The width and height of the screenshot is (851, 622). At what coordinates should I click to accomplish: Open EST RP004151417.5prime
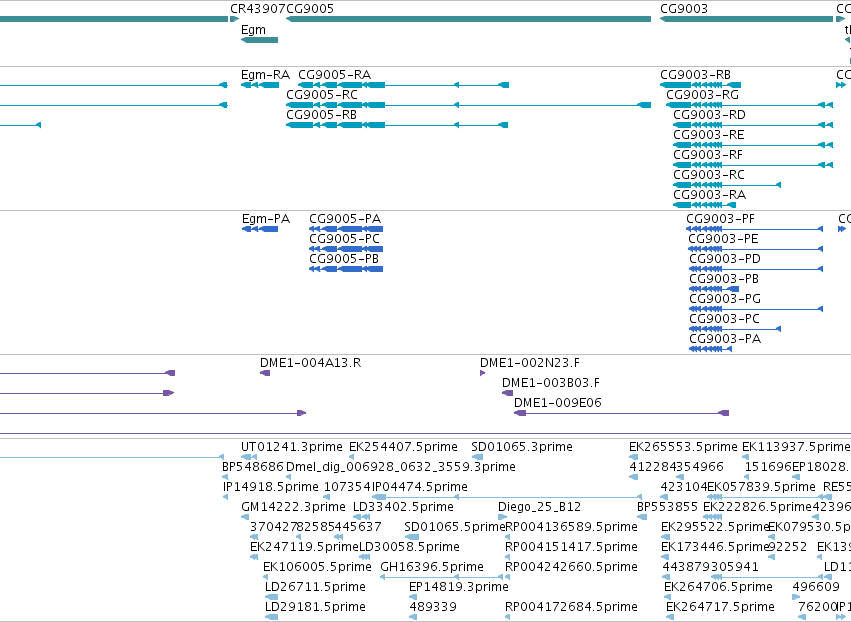571,548
